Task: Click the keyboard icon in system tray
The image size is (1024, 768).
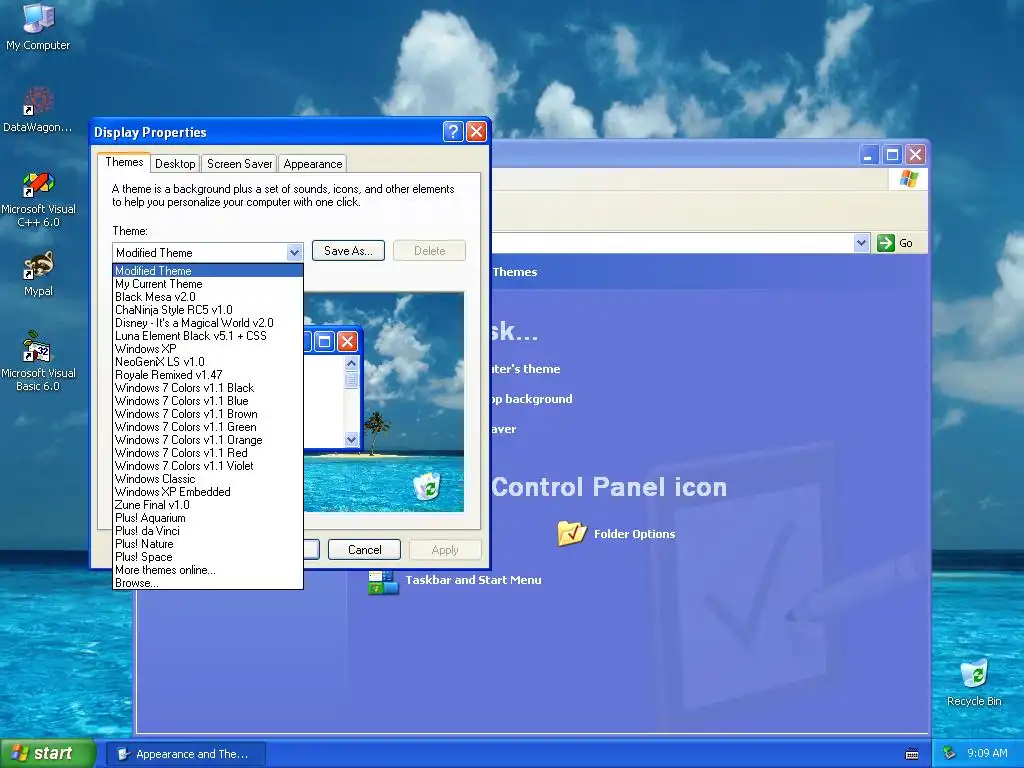Action: tap(912, 754)
